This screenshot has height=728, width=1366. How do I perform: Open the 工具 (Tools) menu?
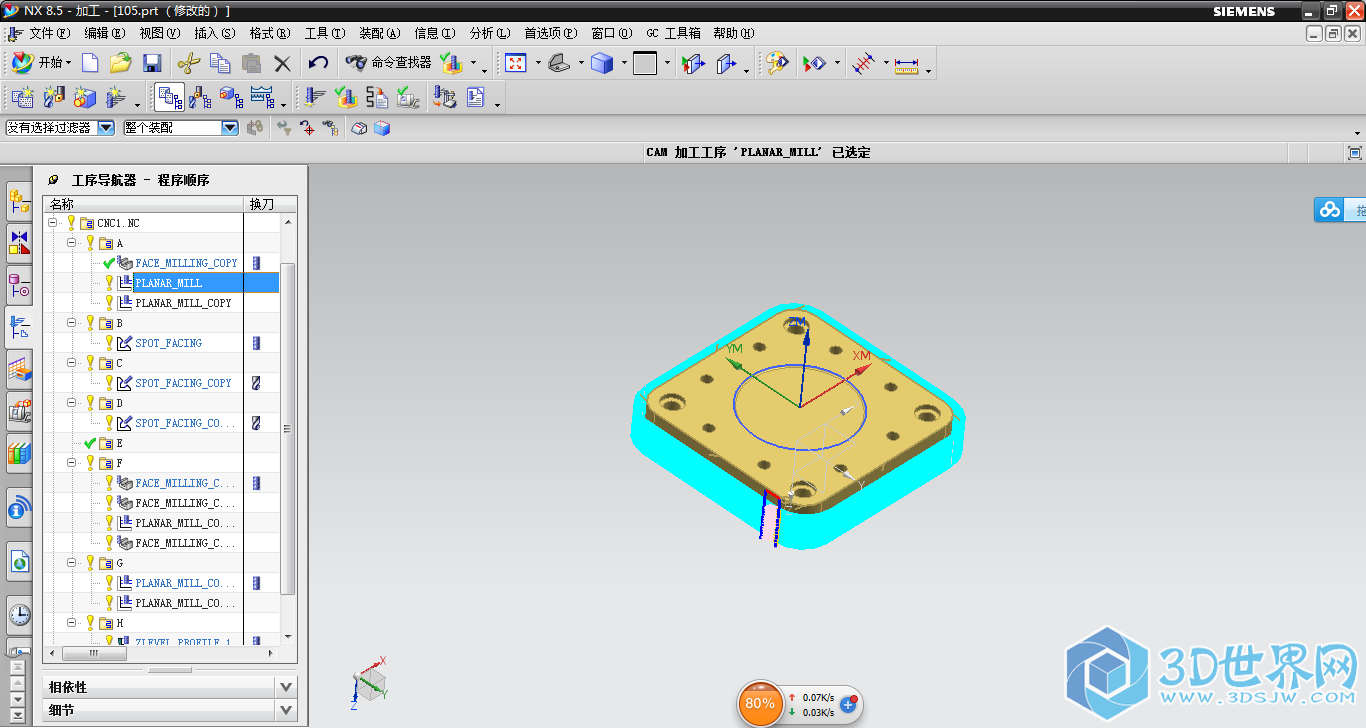click(x=325, y=33)
